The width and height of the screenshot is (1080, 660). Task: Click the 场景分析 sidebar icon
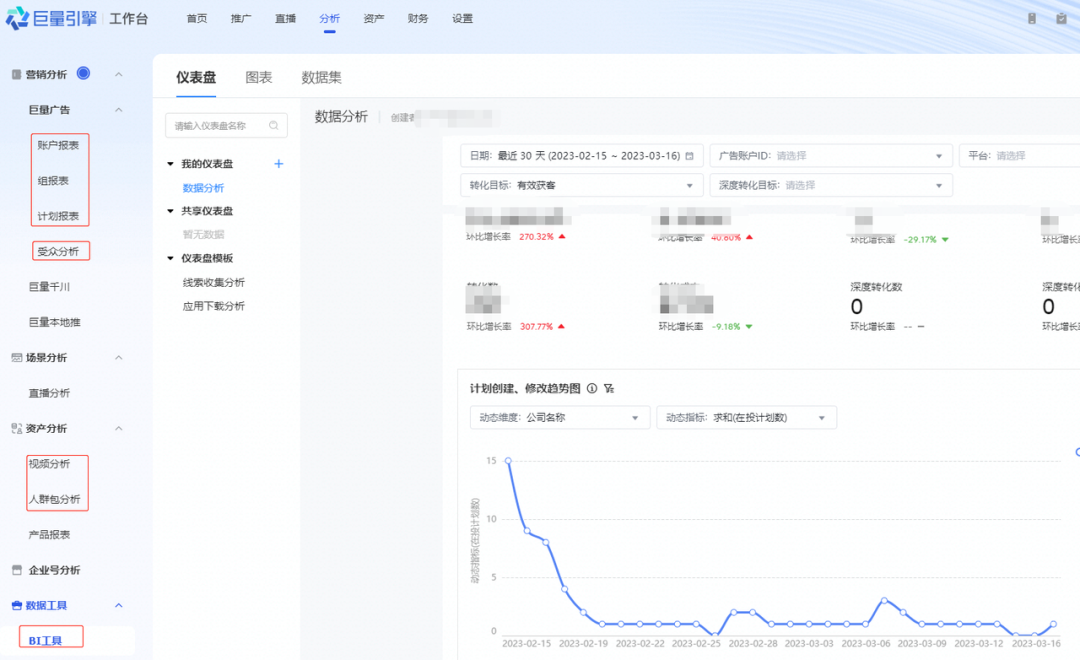pyautogui.click(x=17, y=358)
